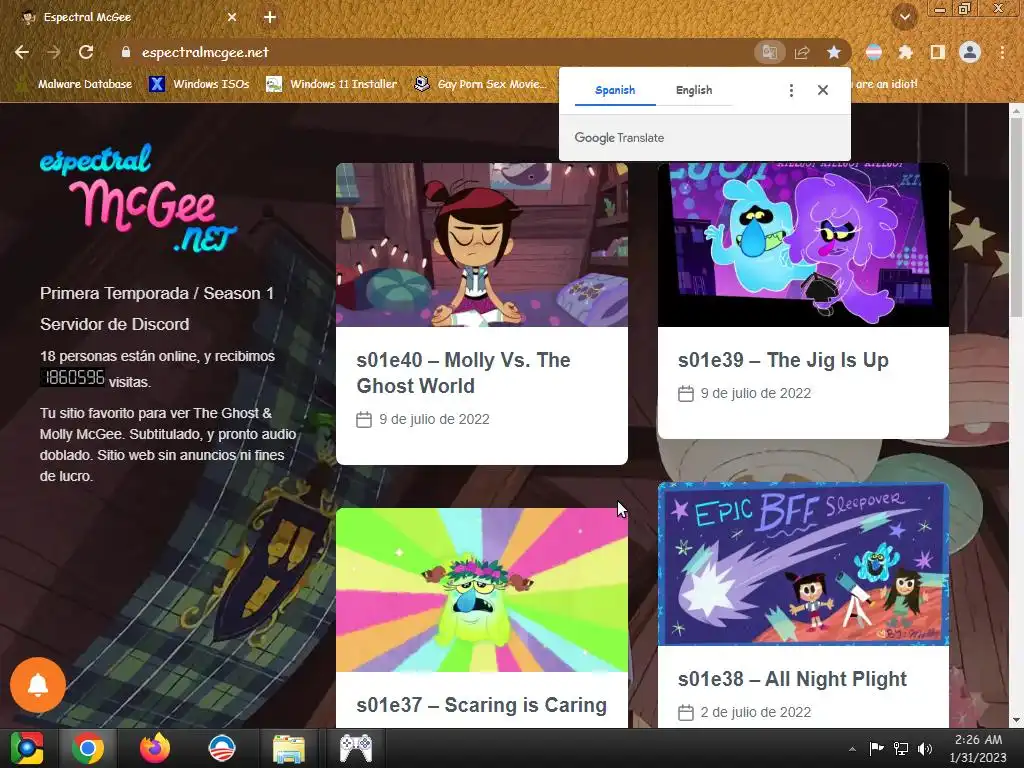Screen dimensions: 1024x768
Task: Open Molly Vs. The Ghost World thumbnail
Action: 482,245
